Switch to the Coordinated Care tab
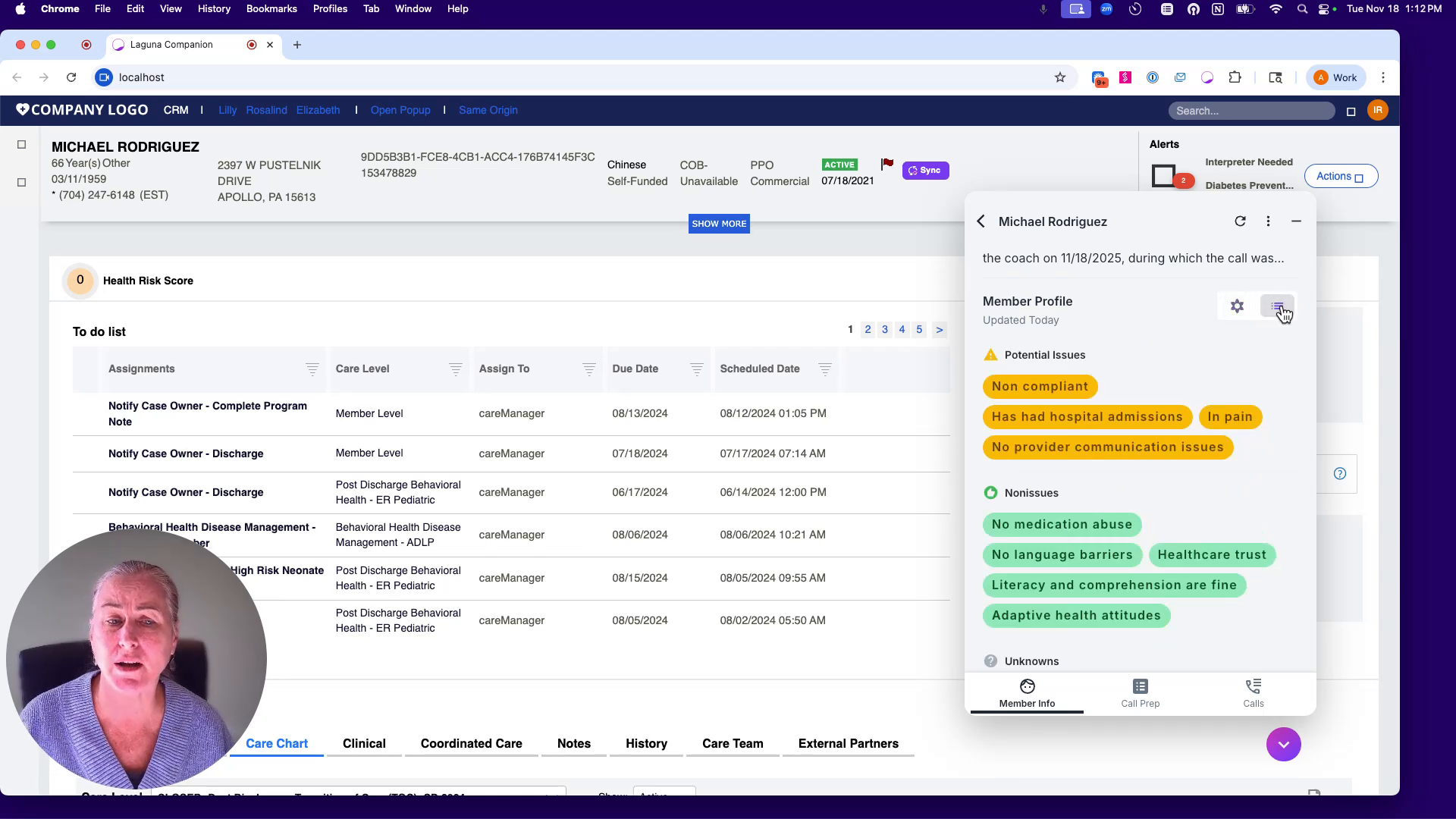 tap(470, 744)
